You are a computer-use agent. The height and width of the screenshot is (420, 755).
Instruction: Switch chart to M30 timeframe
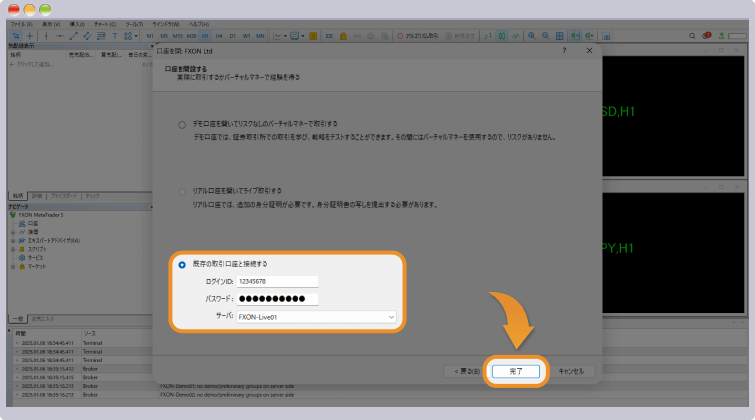pos(192,36)
